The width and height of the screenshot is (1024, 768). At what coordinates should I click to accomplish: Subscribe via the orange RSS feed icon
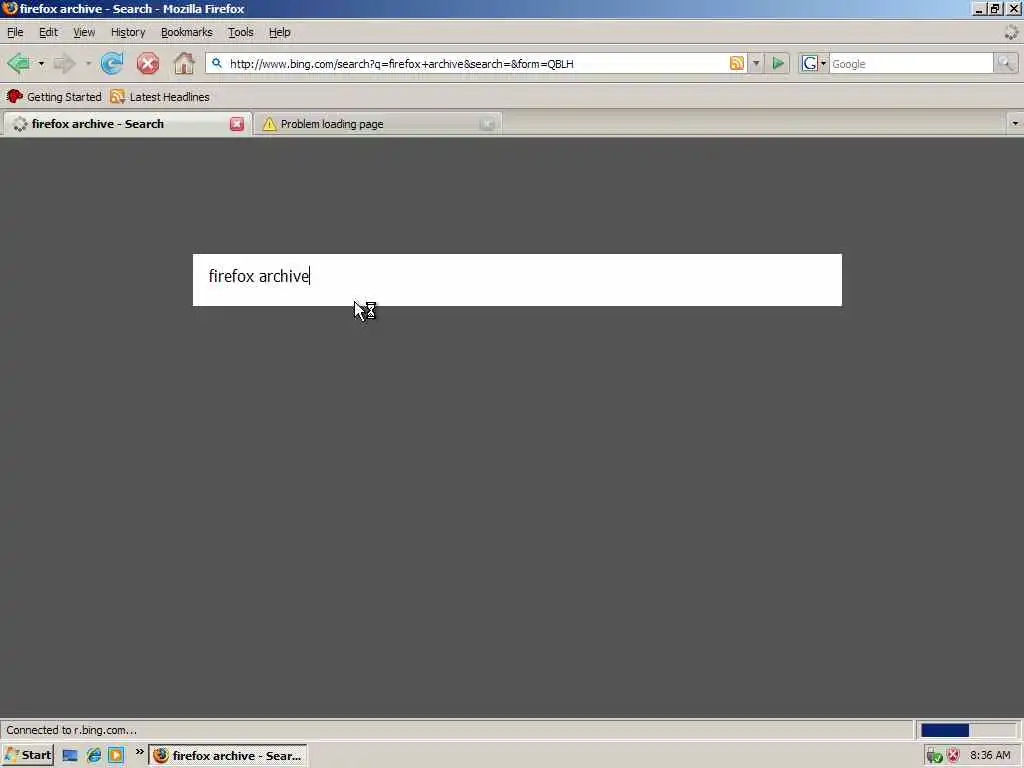[737, 63]
